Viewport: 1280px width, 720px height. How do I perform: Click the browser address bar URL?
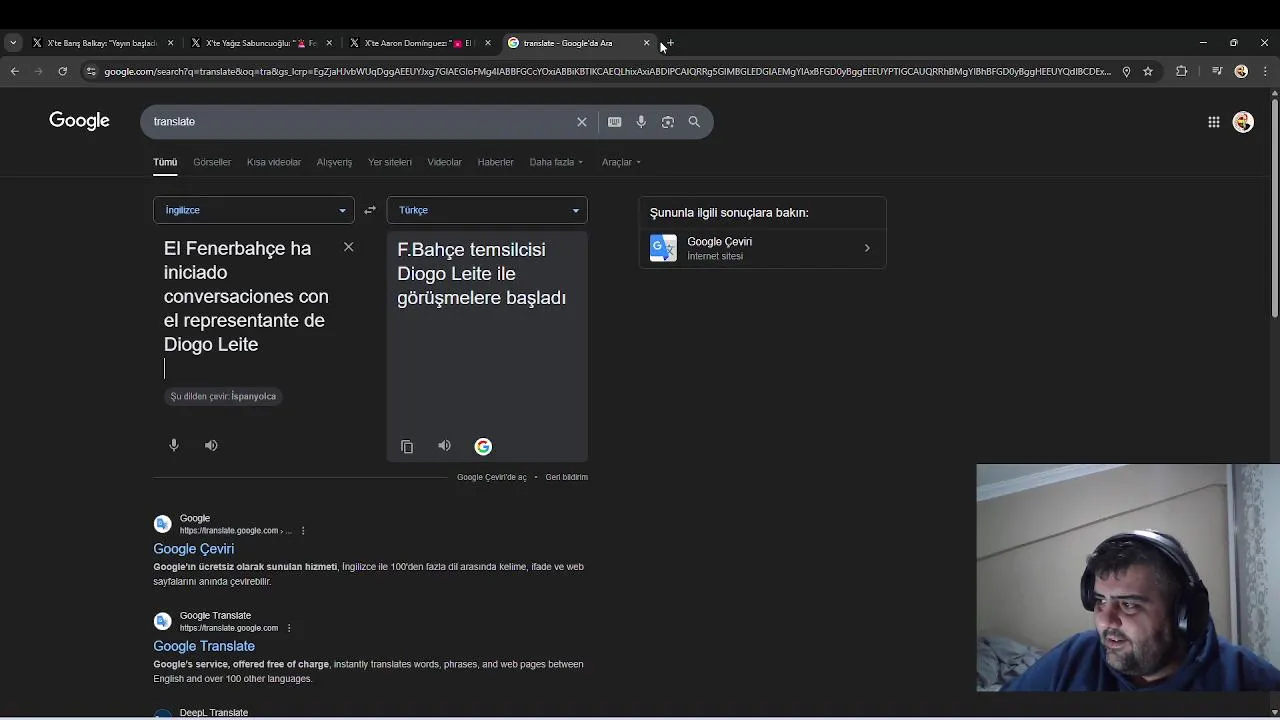coord(607,71)
